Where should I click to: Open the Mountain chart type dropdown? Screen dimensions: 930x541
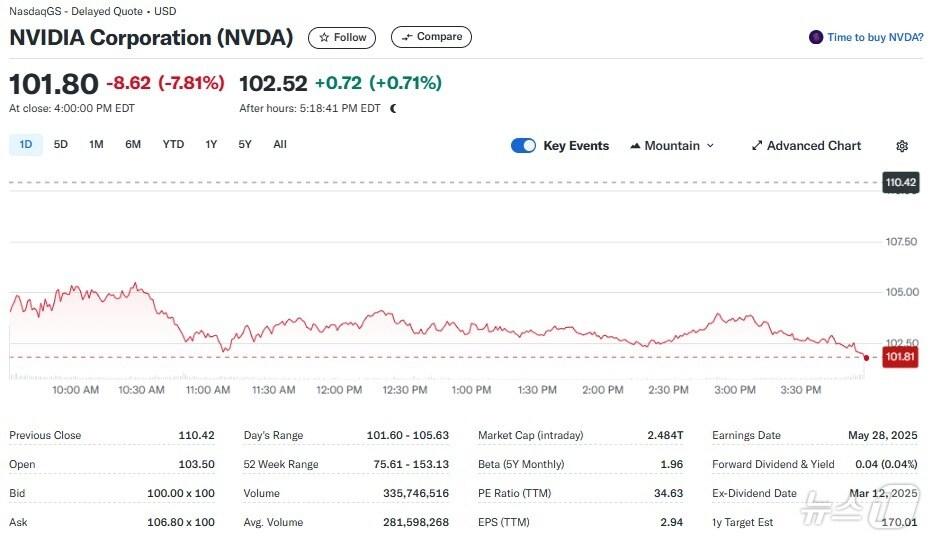coord(672,146)
